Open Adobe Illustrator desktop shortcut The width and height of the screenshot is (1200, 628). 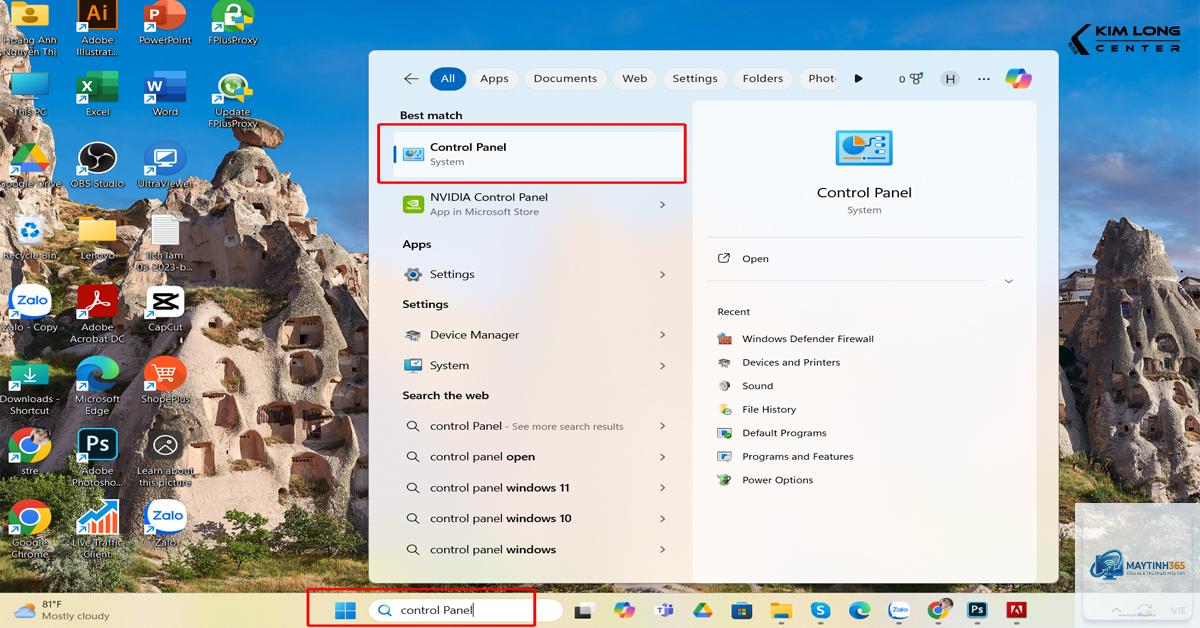[97, 26]
